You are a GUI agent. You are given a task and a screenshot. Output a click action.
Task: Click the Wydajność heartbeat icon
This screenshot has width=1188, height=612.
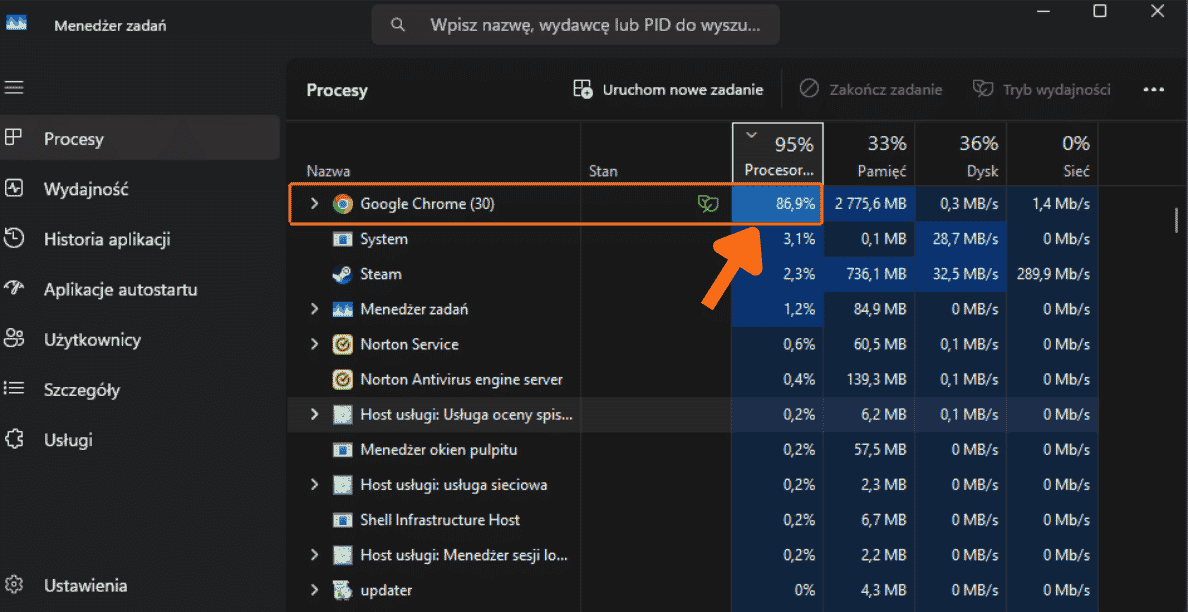click(14, 189)
